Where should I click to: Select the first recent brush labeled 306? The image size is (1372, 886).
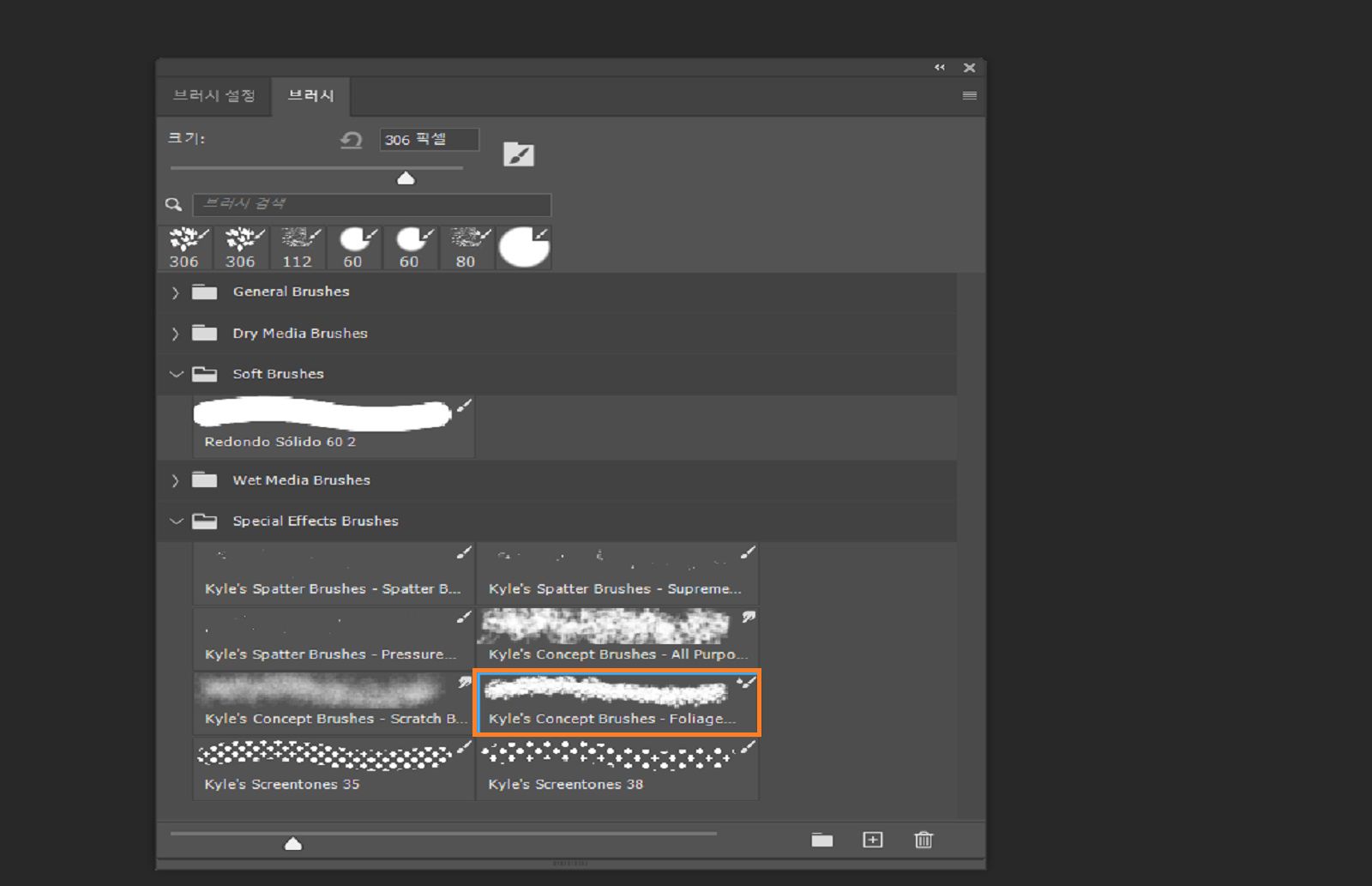pos(185,248)
